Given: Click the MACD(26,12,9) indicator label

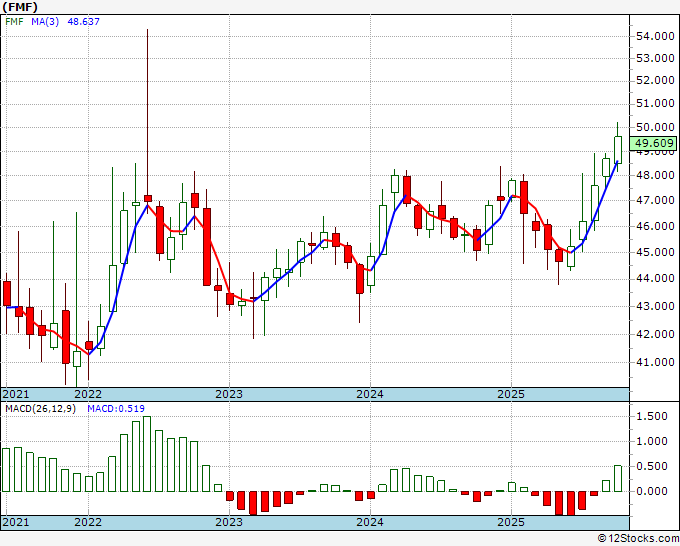Looking at the screenshot, I should click(40, 409).
